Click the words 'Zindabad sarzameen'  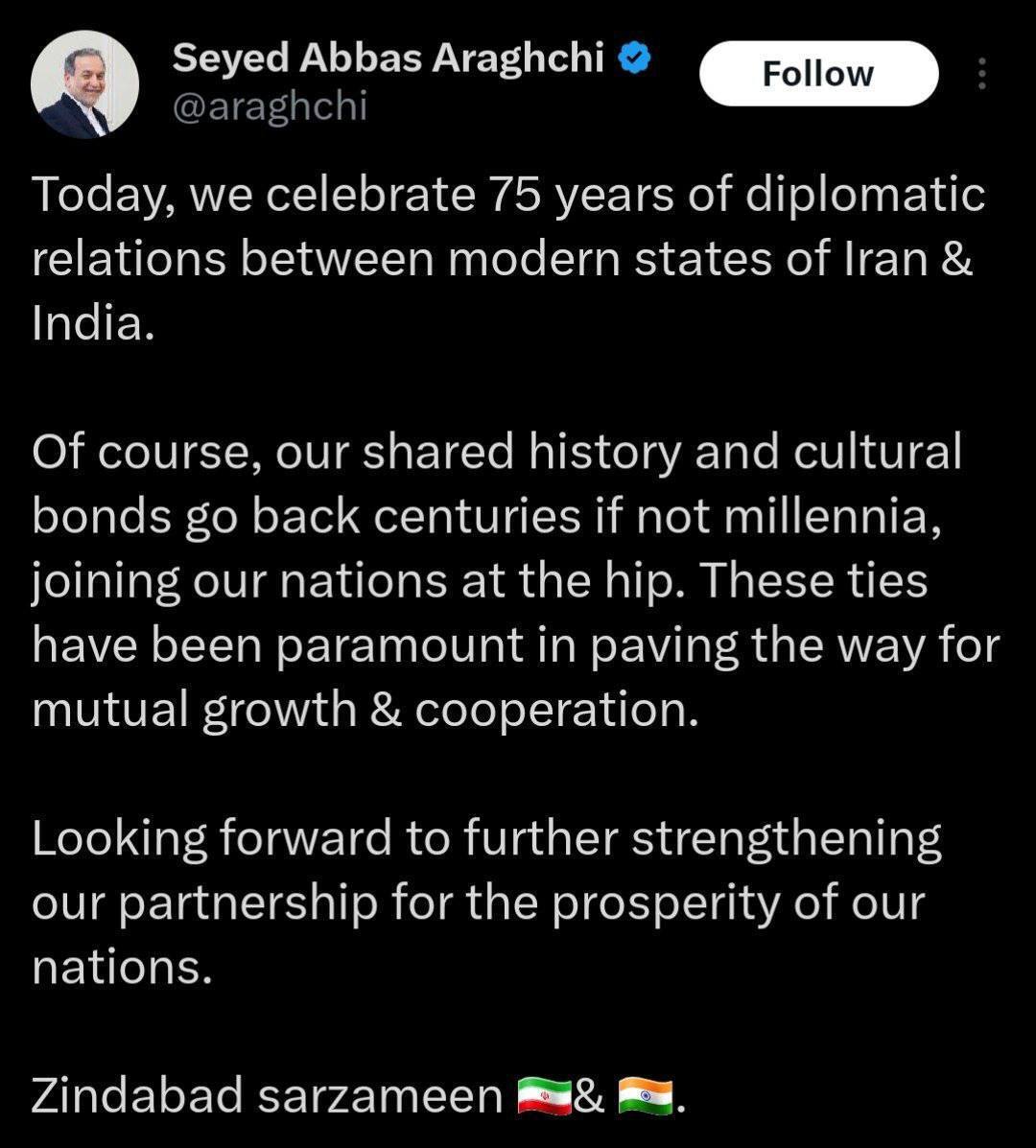pyautogui.click(x=267, y=1097)
